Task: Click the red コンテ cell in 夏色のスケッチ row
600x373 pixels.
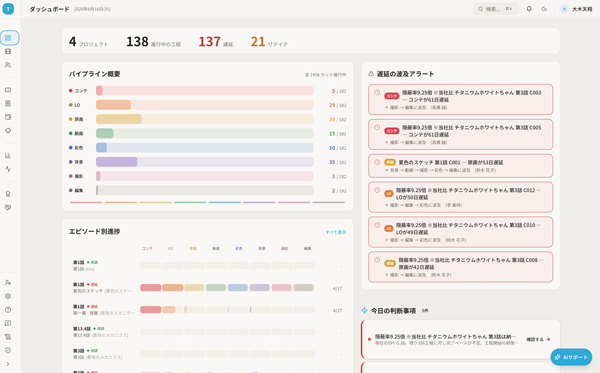Action: [150, 288]
